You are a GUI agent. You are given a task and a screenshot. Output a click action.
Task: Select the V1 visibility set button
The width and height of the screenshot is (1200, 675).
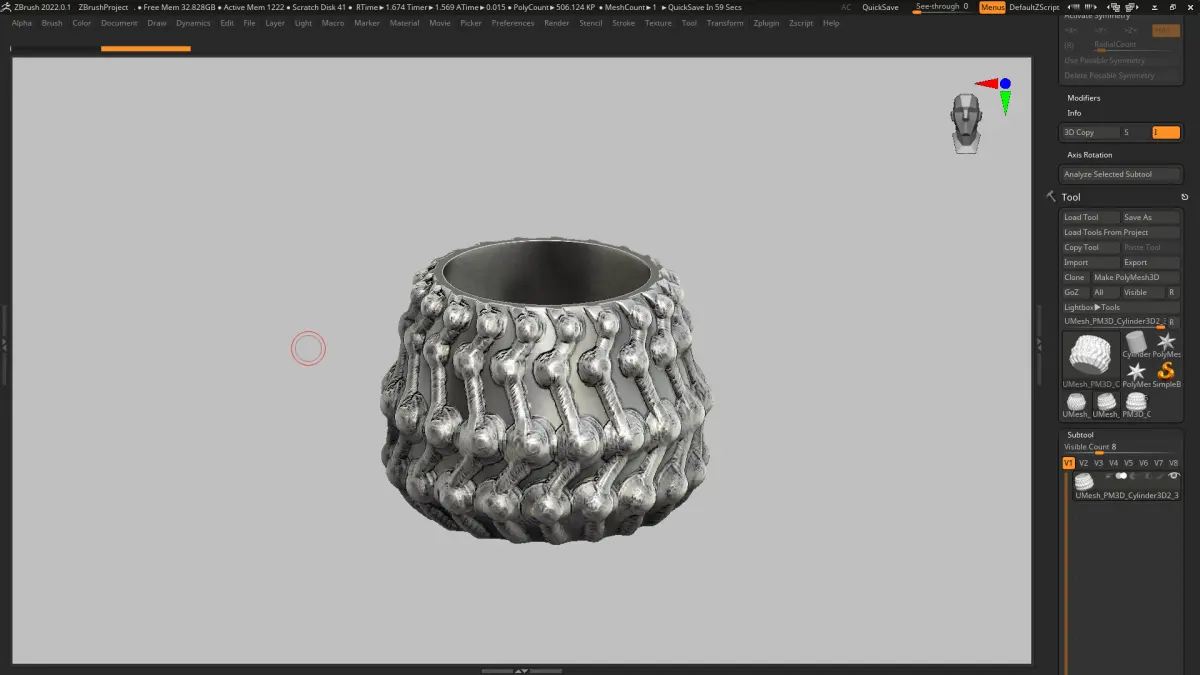click(1068, 463)
